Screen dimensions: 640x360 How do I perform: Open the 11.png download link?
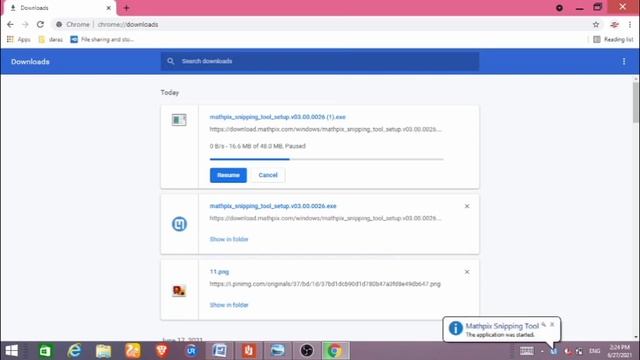pyautogui.click(x=219, y=272)
